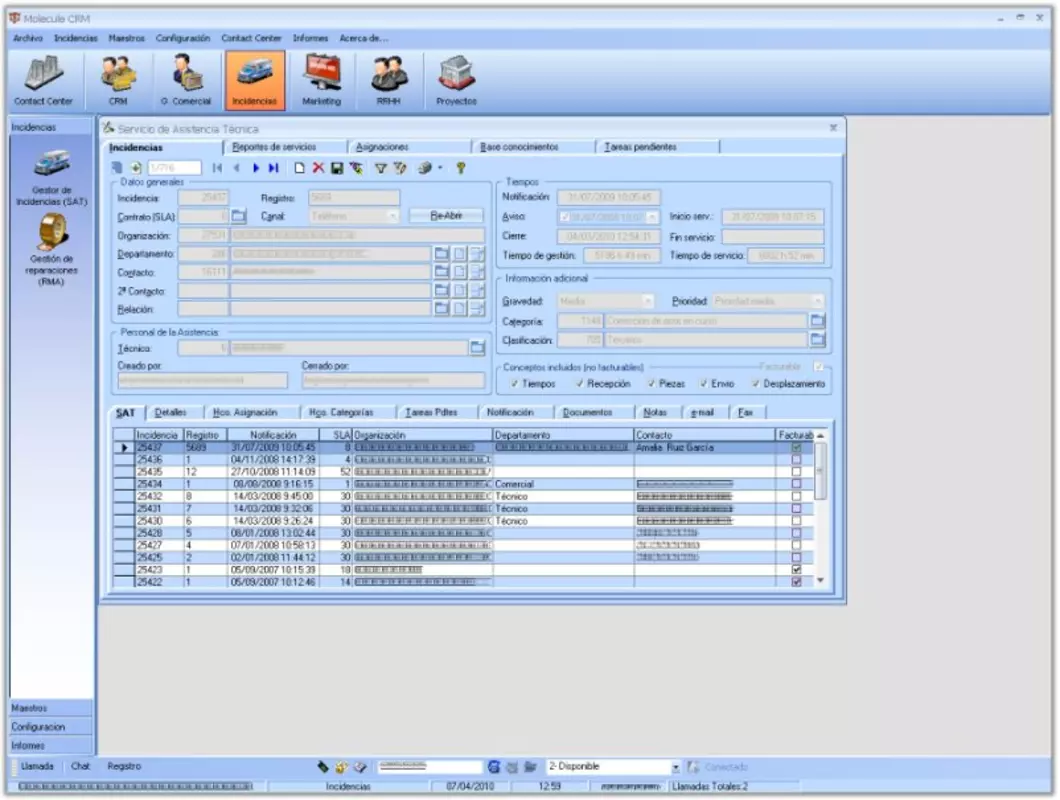Click the incident grid vertical scrollbar
1060x800 pixels.
(x=820, y=508)
